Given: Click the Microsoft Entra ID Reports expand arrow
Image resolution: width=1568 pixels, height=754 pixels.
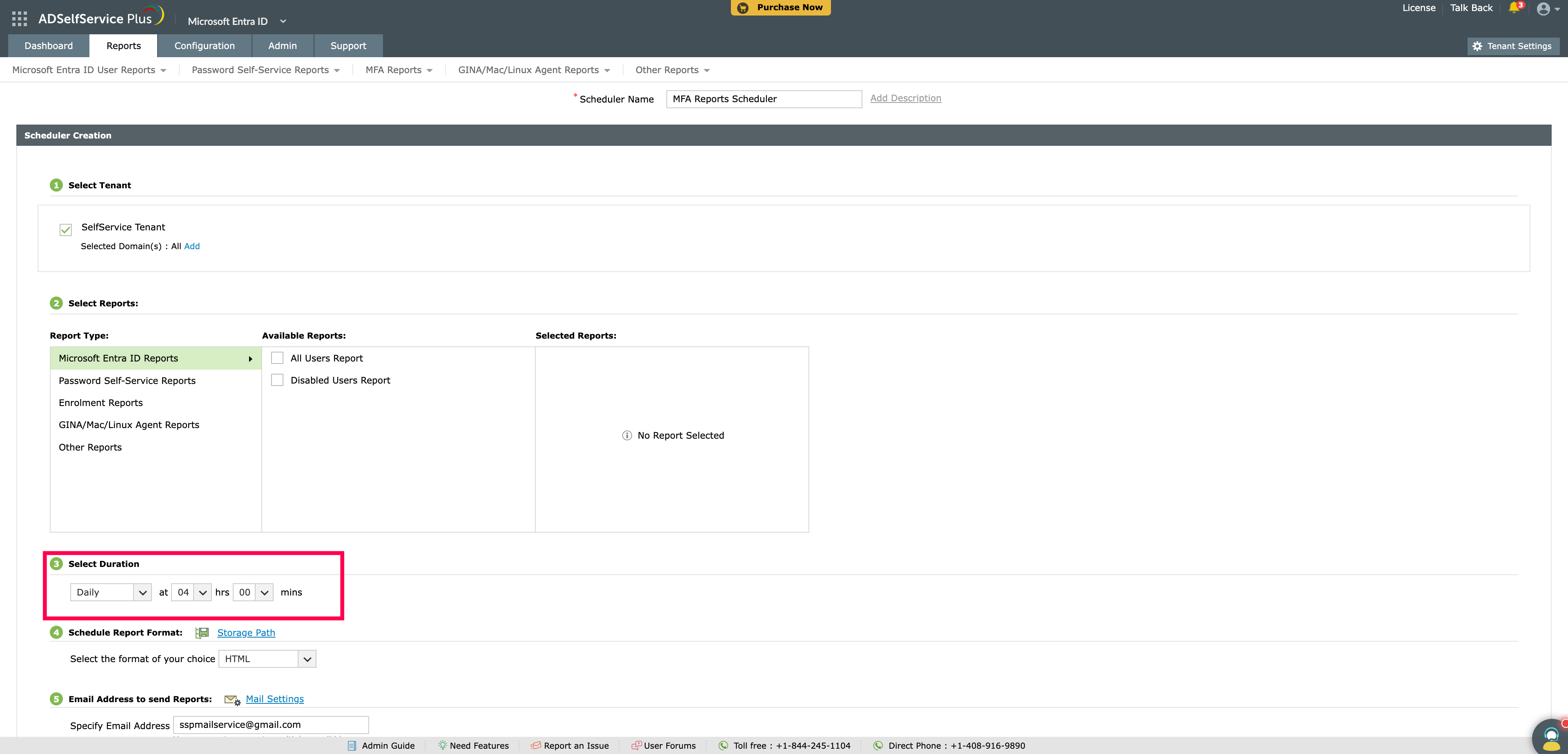Looking at the screenshot, I should [x=250, y=359].
